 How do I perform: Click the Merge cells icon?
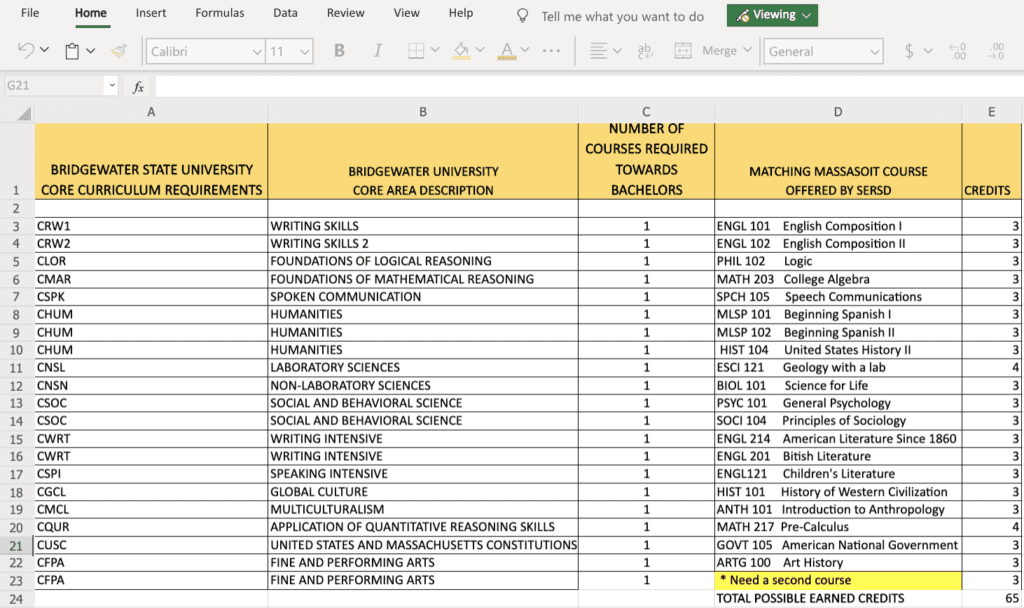683,51
